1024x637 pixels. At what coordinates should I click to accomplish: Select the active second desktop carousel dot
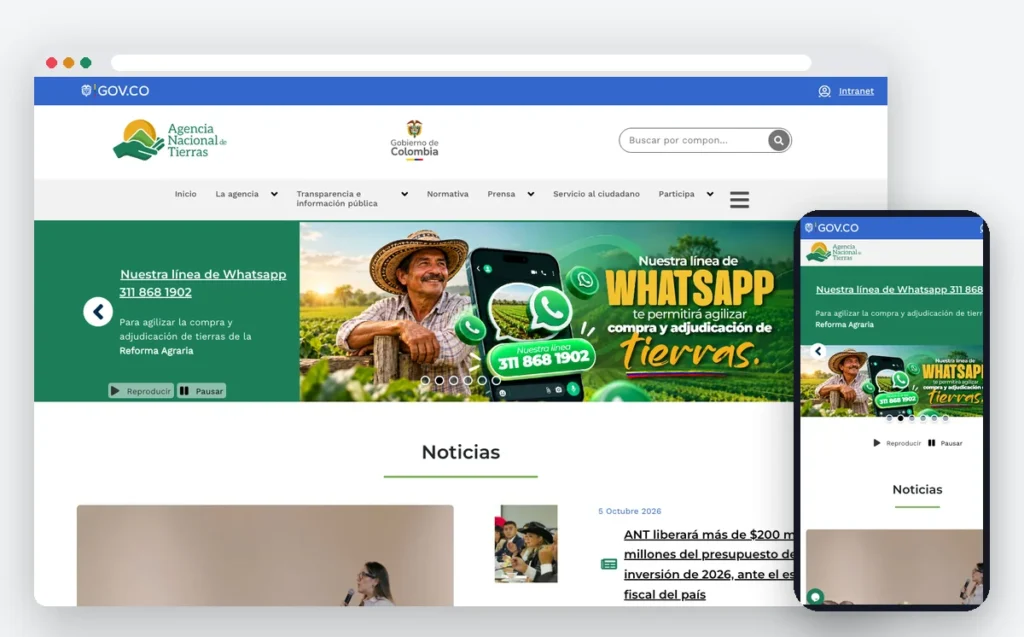point(440,380)
